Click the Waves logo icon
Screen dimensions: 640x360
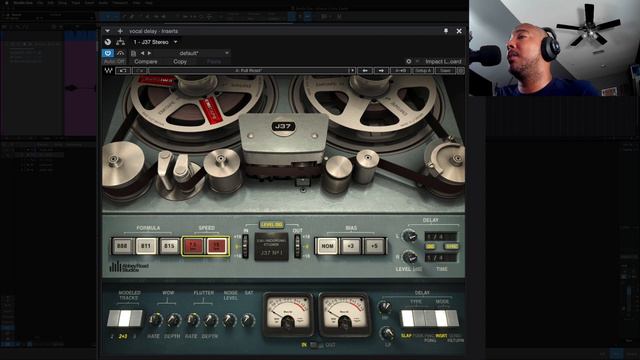[108, 71]
